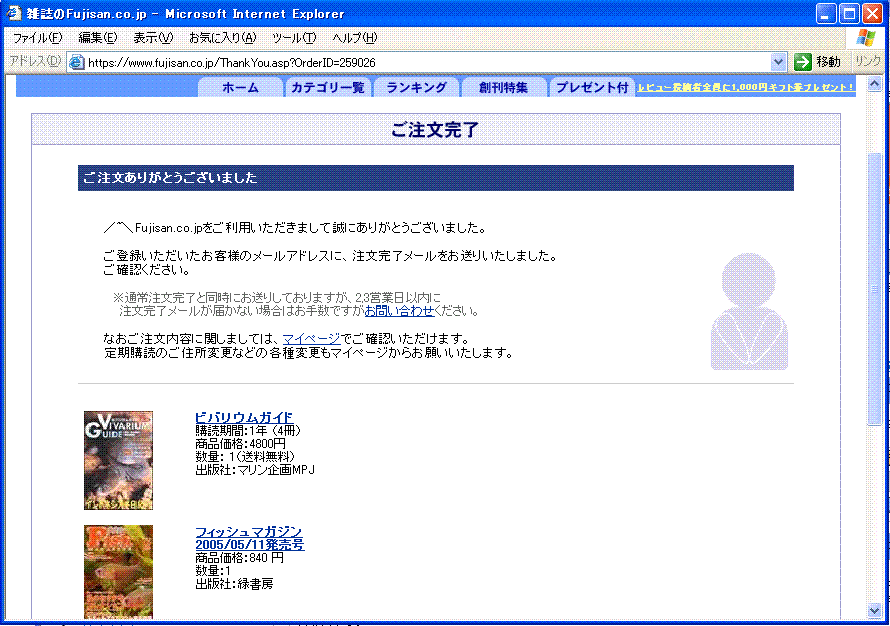Image resolution: width=890 pixels, height=626 pixels.
Task: Open the フィッシュマガジン 2005/05/11発売号 link
Action: click(x=250, y=538)
